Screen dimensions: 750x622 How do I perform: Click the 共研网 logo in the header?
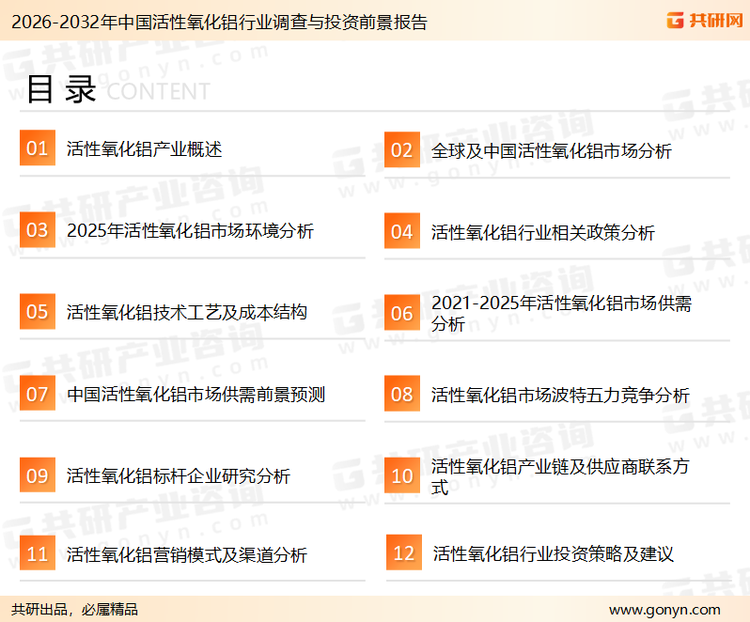point(705,20)
